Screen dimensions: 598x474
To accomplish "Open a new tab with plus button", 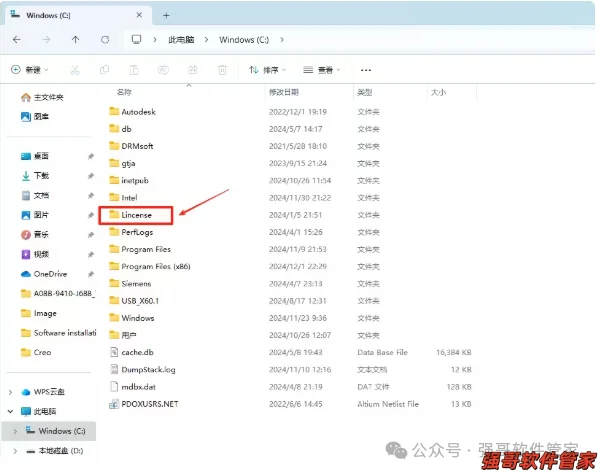I will click(x=166, y=16).
